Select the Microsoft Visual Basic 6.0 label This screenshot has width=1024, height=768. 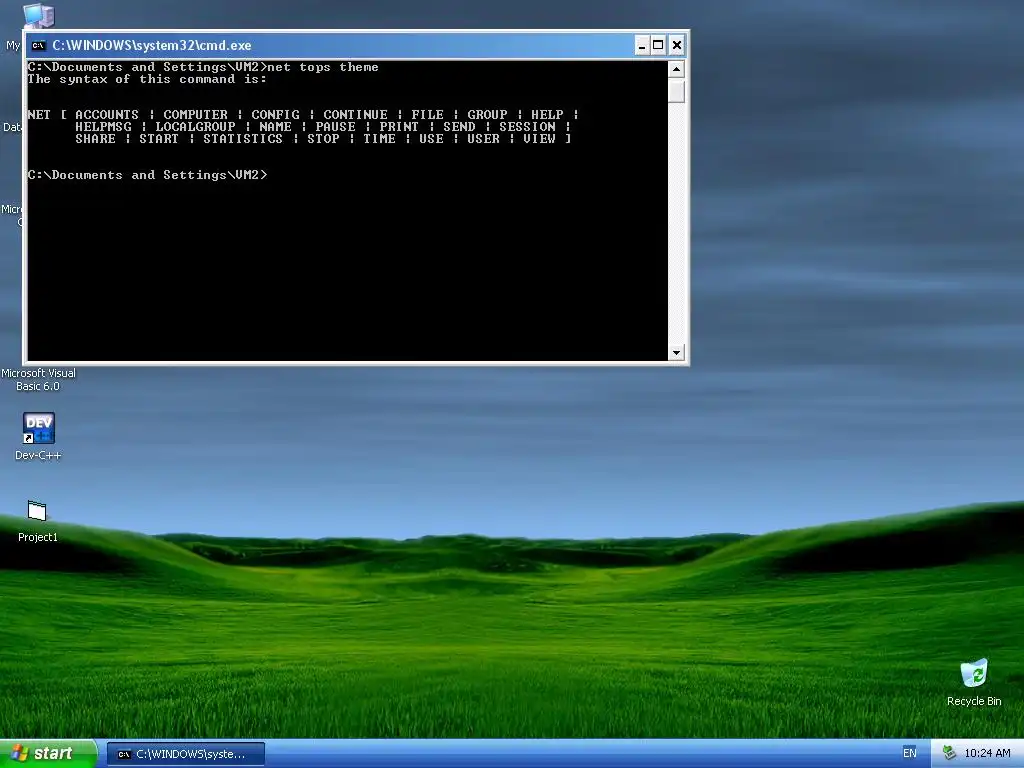click(39, 379)
